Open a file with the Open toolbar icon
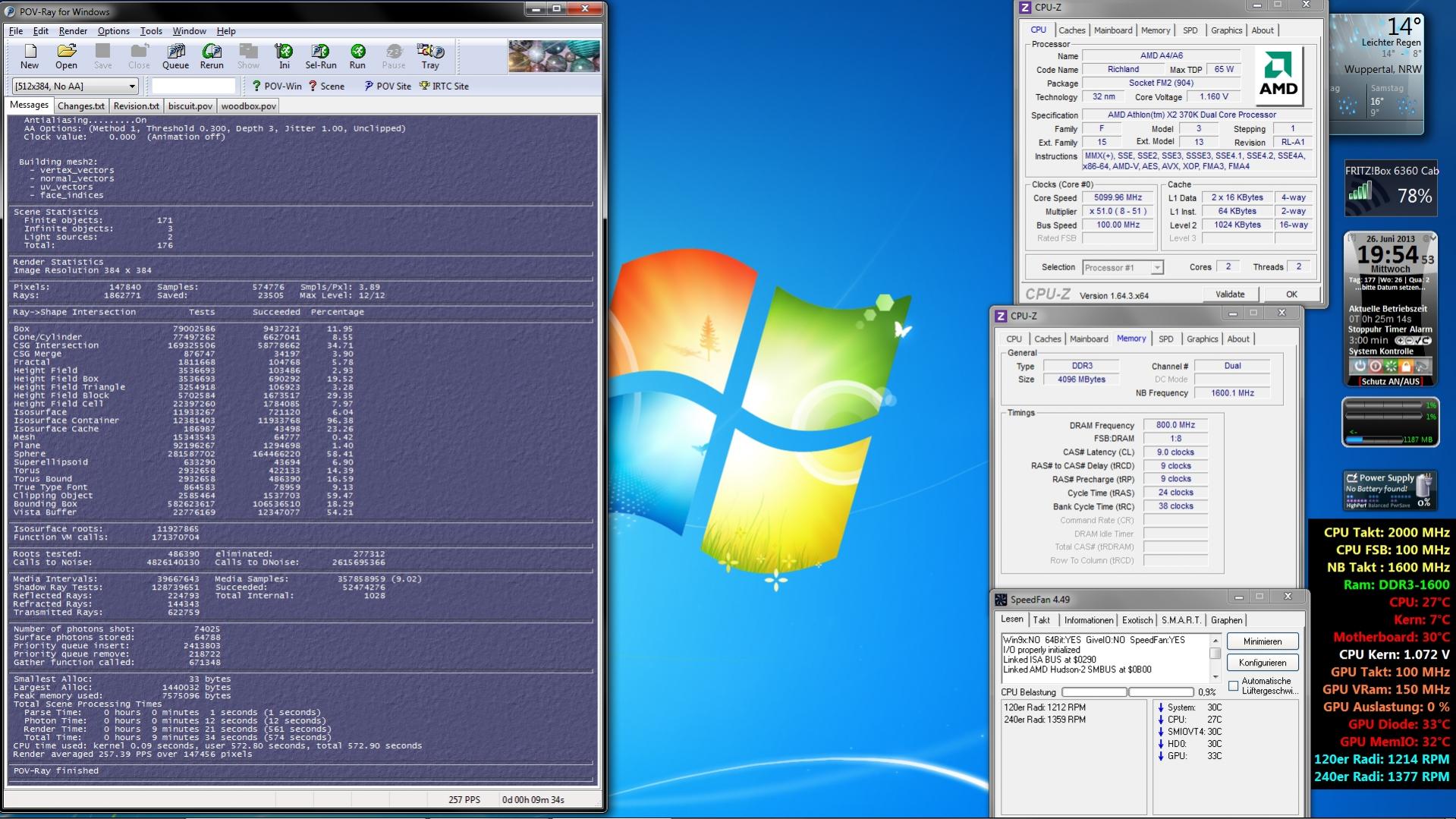 (x=66, y=56)
